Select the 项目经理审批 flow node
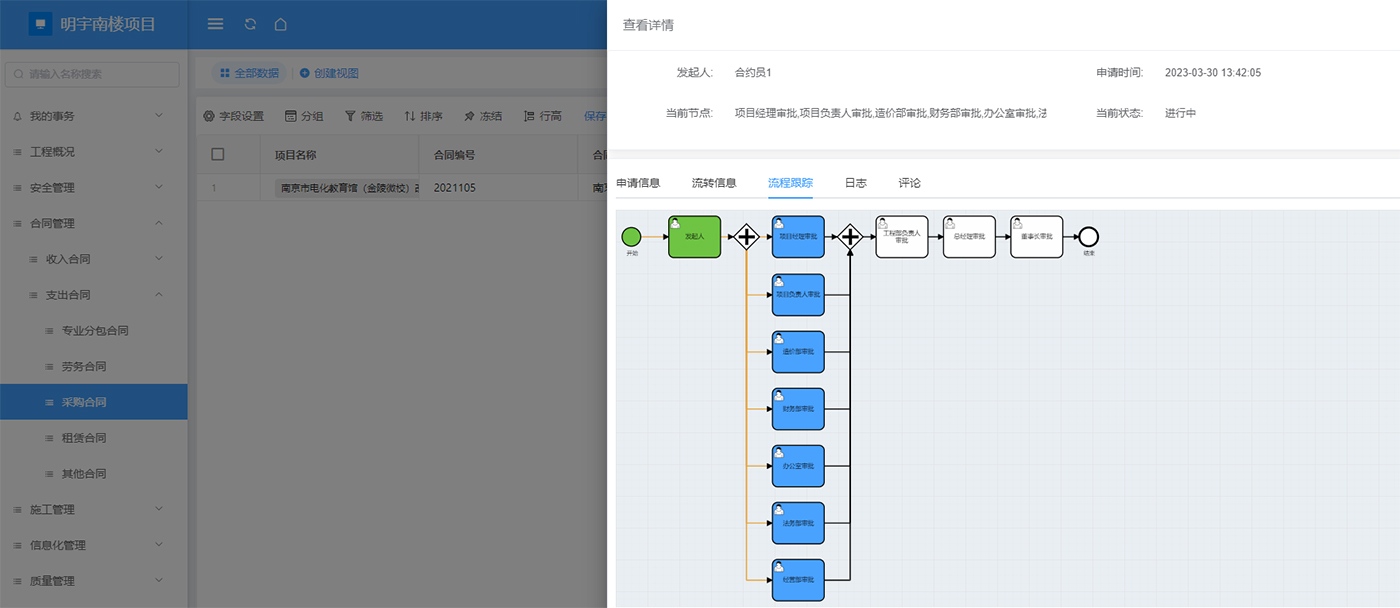 click(798, 237)
